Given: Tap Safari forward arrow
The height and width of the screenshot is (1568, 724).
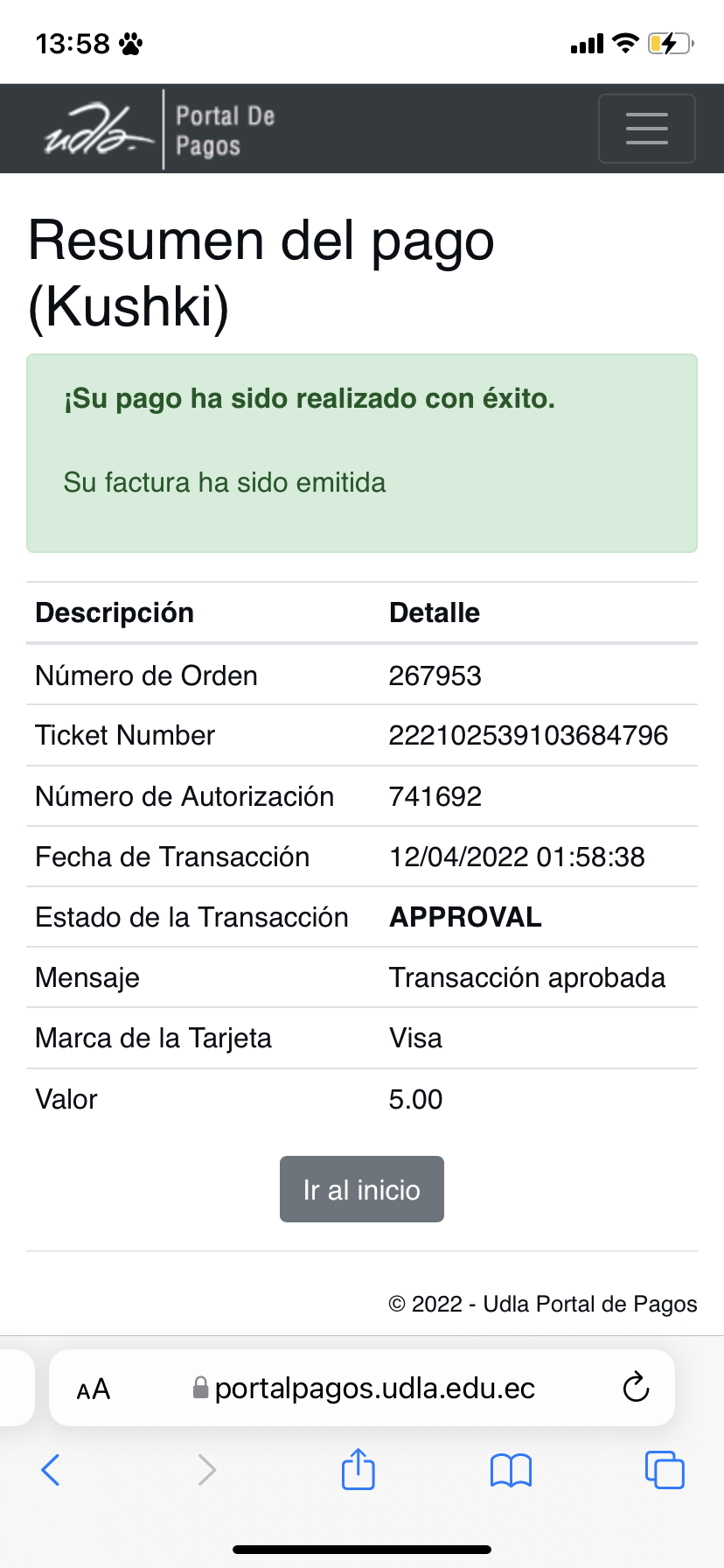Looking at the screenshot, I should (206, 1469).
